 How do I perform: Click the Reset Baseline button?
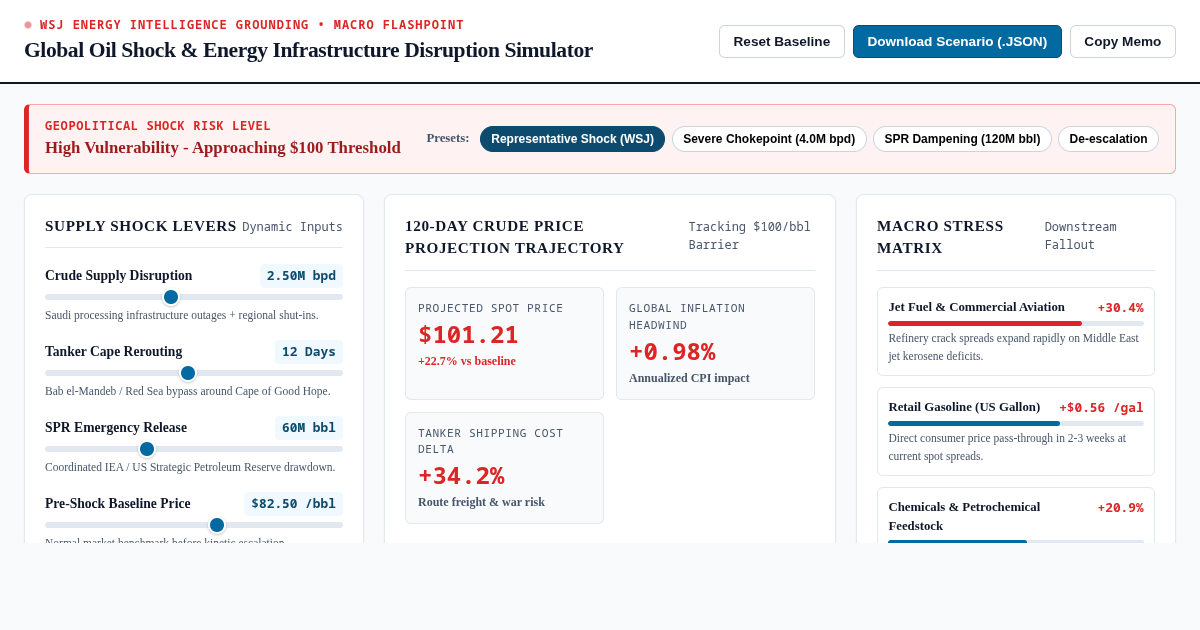point(782,41)
